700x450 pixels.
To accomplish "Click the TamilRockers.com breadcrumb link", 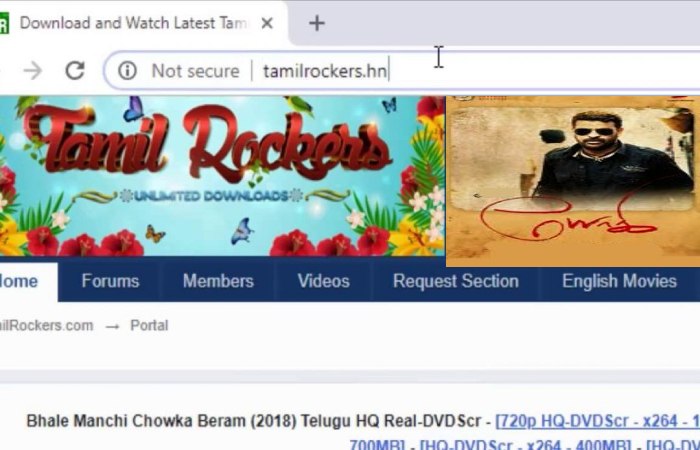I will pos(45,325).
